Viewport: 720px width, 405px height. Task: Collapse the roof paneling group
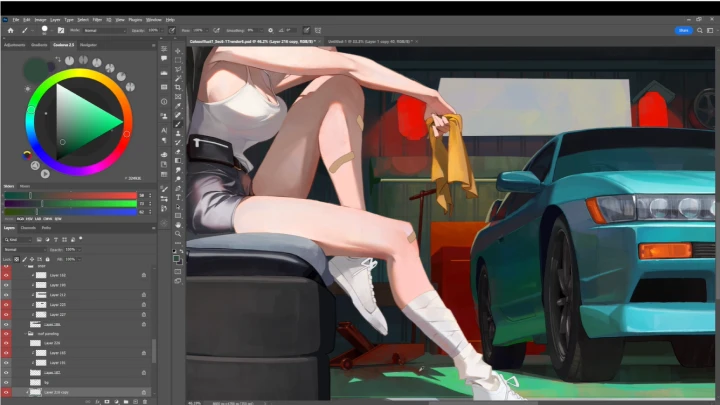click(25, 334)
